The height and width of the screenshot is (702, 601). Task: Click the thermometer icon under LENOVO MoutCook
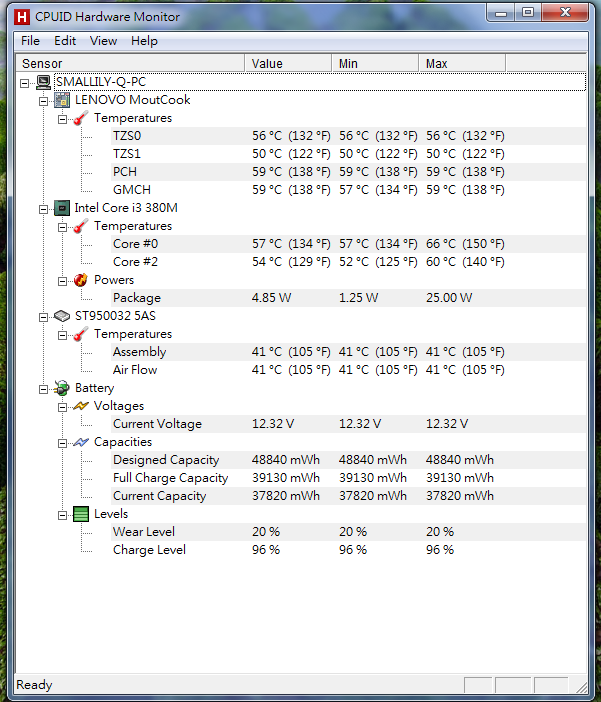(x=81, y=118)
